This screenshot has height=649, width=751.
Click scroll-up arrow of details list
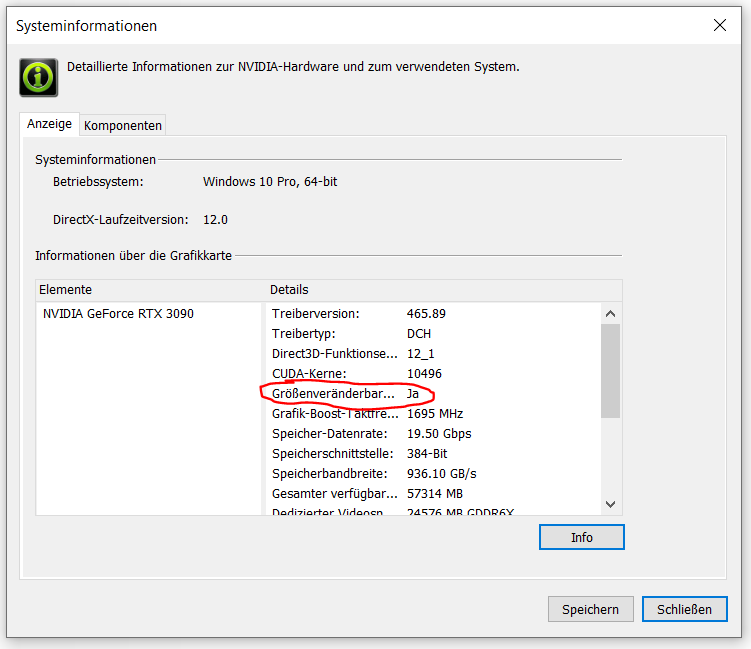click(x=610, y=314)
